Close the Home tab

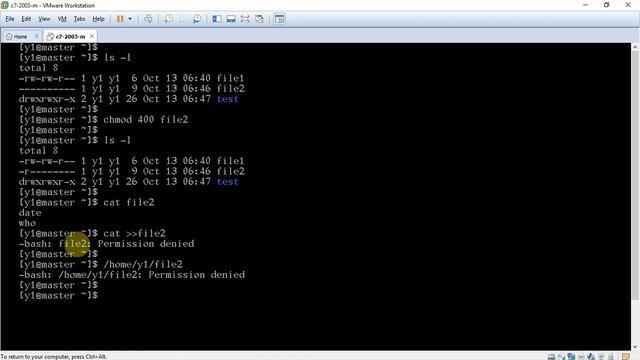click(36, 36)
